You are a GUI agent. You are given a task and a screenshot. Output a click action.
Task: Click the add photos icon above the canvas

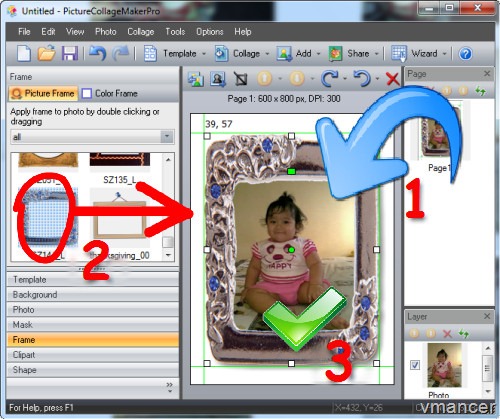click(x=196, y=79)
